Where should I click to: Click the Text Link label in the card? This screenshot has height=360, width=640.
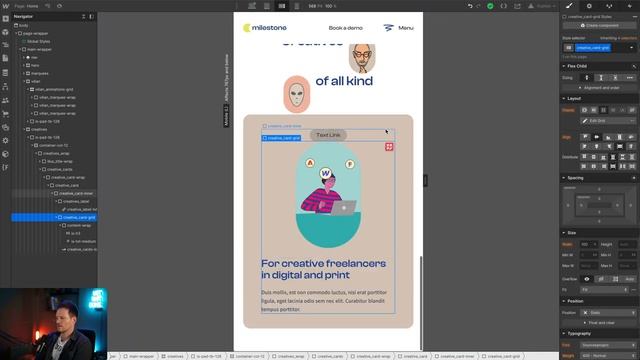click(328, 135)
